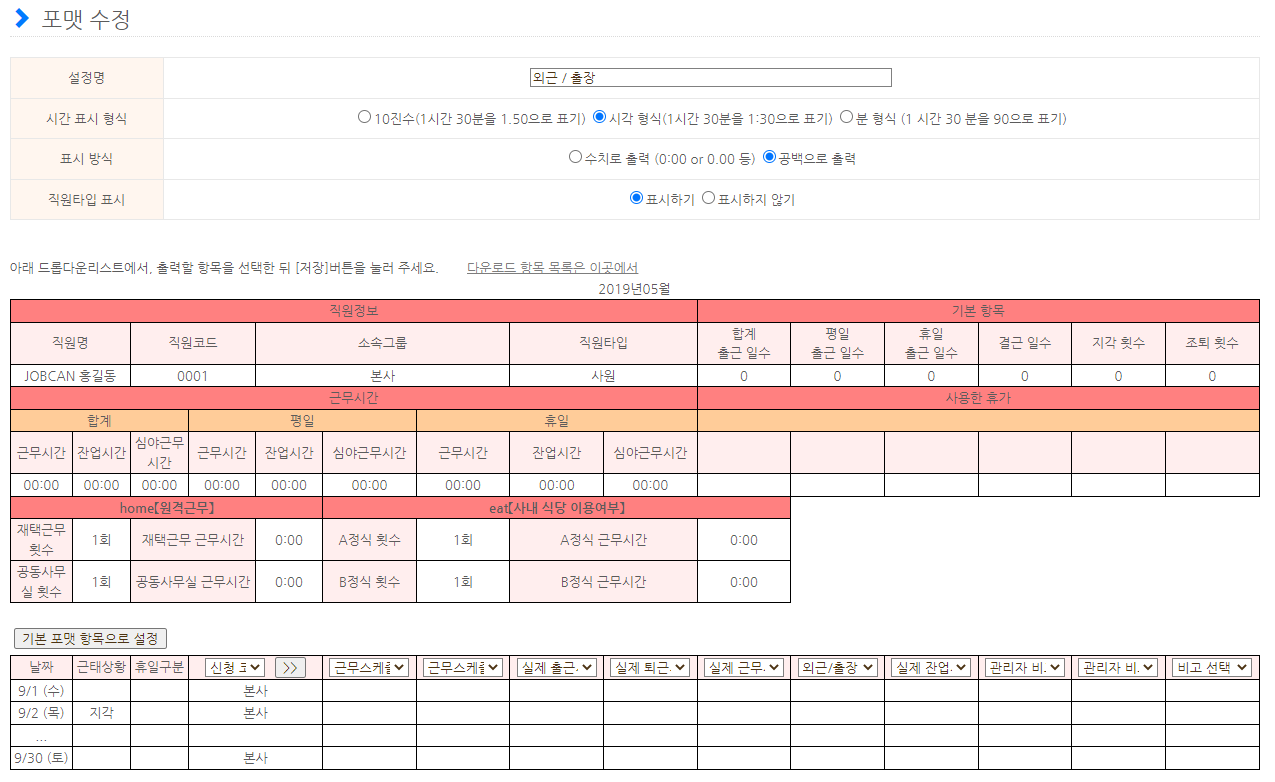The width and height of the screenshot is (1275, 782).
Task: Open the 신청 column dropdown
Action: (x=234, y=668)
